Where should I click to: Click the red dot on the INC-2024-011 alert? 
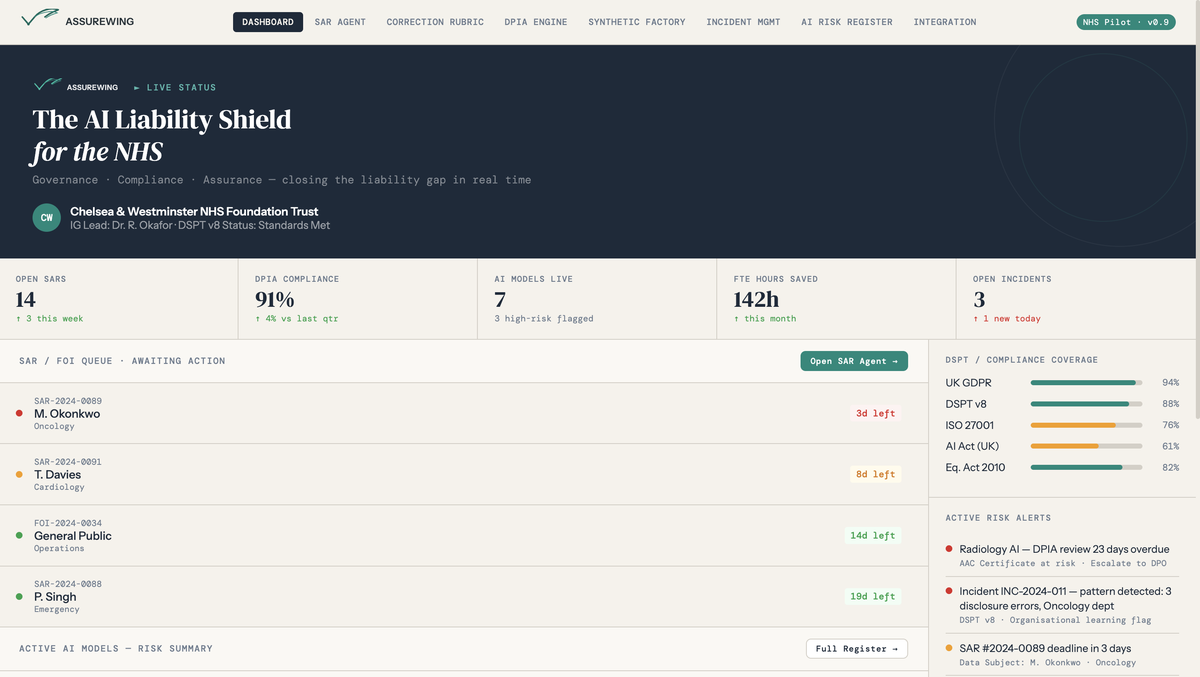click(x=949, y=591)
